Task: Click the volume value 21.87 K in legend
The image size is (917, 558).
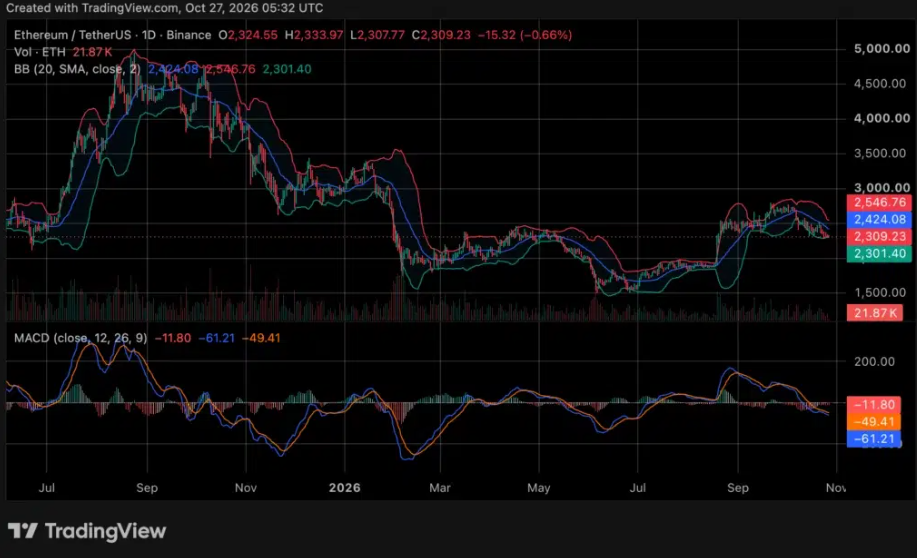Action: 92,52
